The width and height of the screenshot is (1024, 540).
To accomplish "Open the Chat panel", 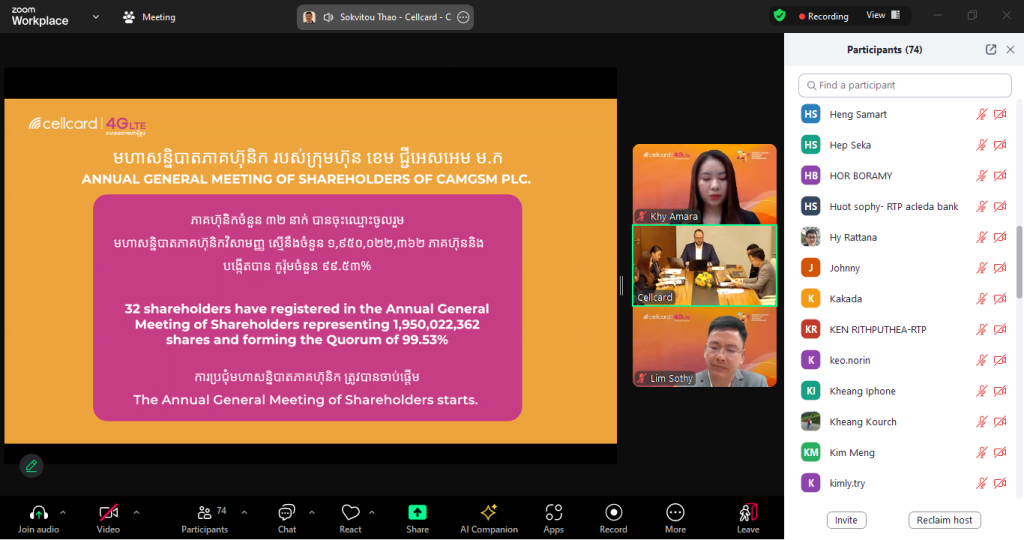I will coord(287,516).
